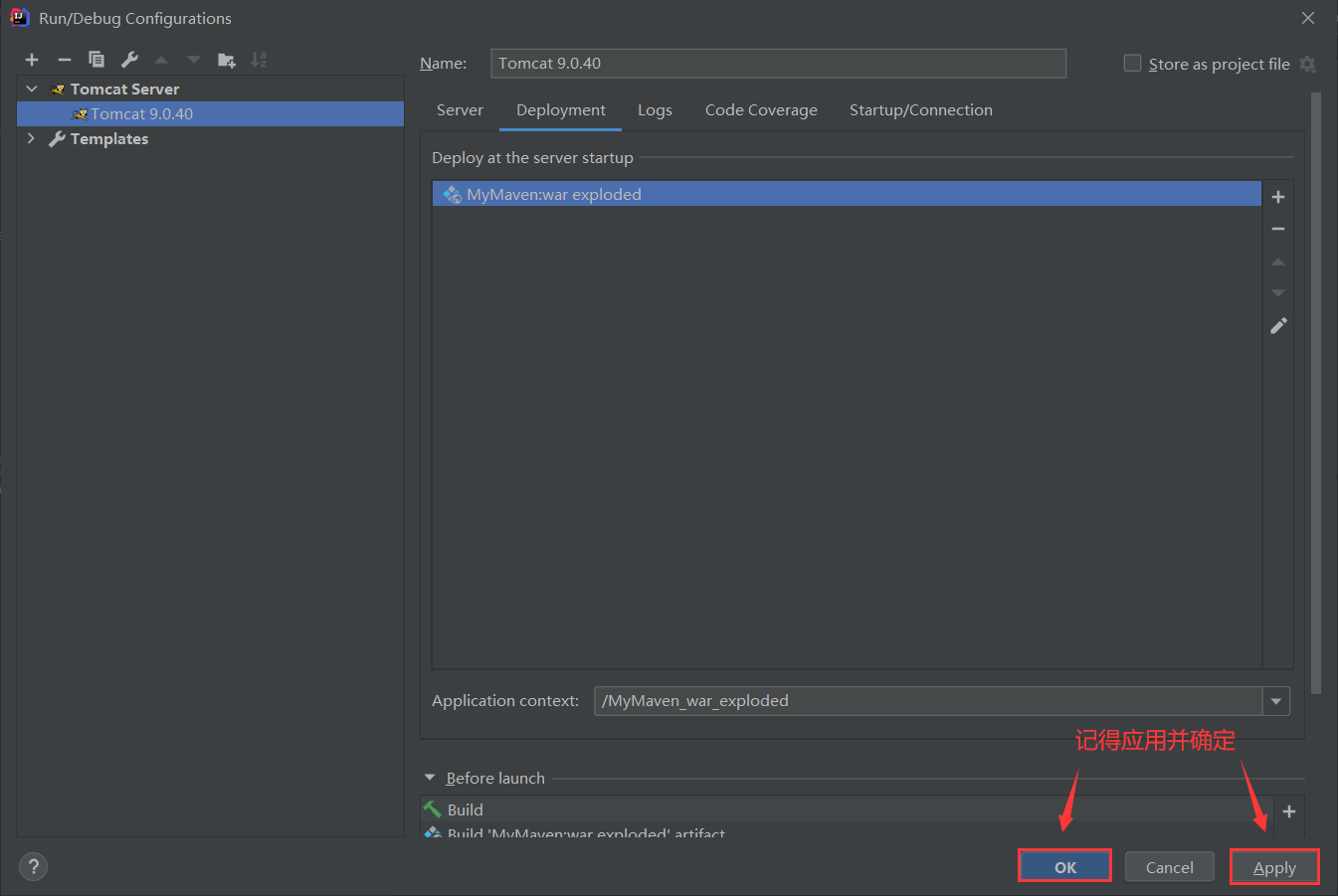Go to the Code Coverage tab
This screenshot has width=1338, height=896.
click(x=761, y=110)
